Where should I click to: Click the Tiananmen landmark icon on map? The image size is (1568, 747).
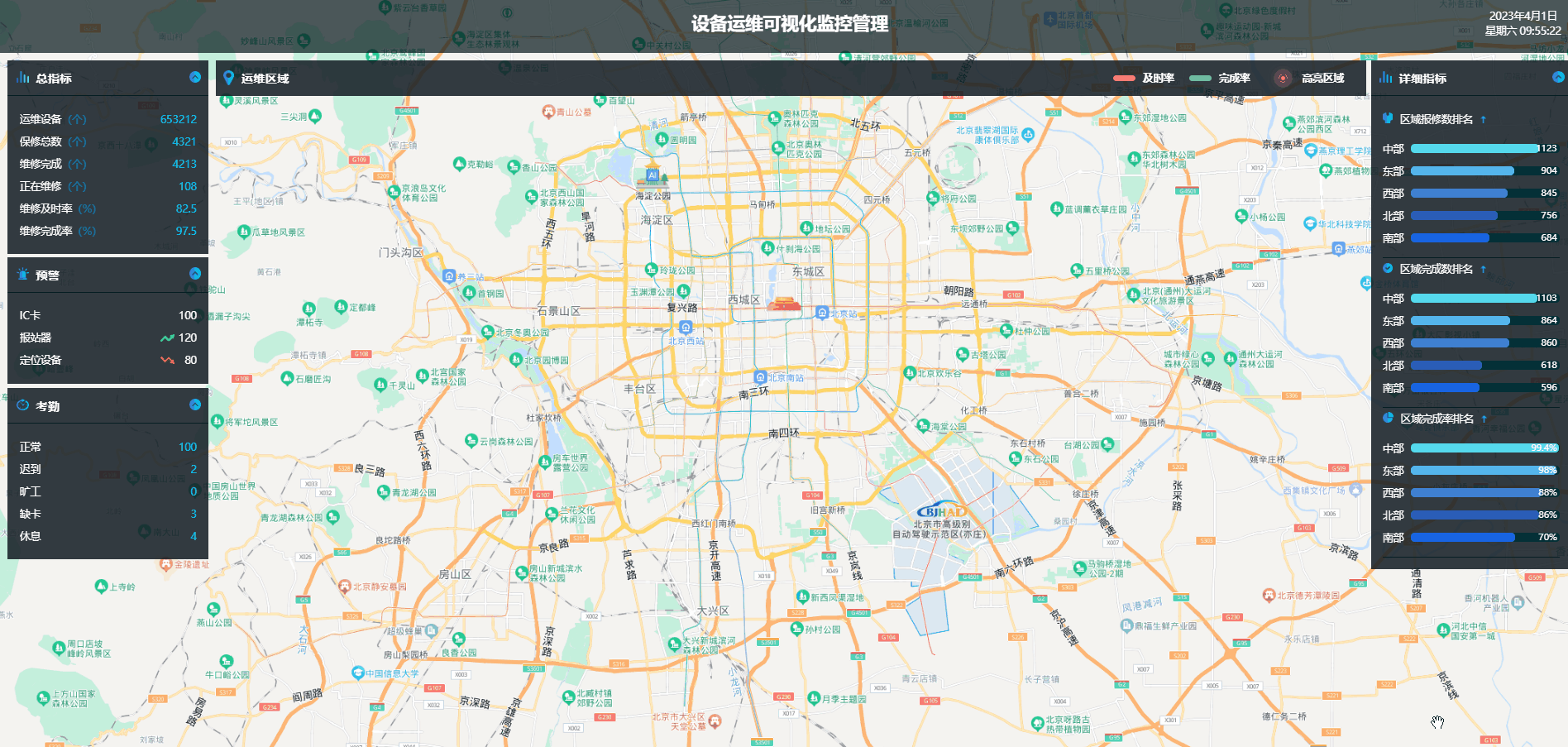[x=783, y=304]
